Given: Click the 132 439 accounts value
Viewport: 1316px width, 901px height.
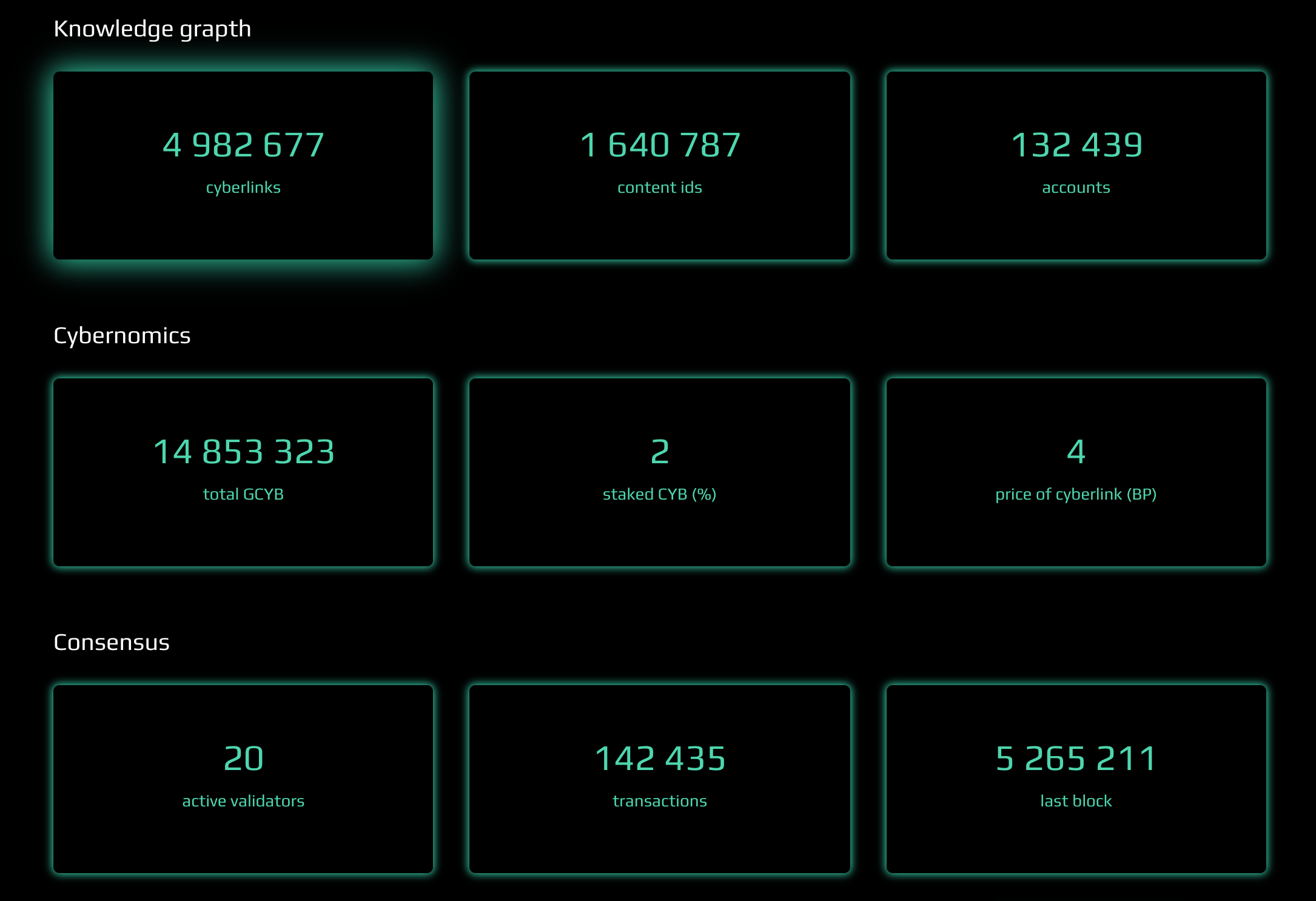Looking at the screenshot, I should click(x=1076, y=146).
